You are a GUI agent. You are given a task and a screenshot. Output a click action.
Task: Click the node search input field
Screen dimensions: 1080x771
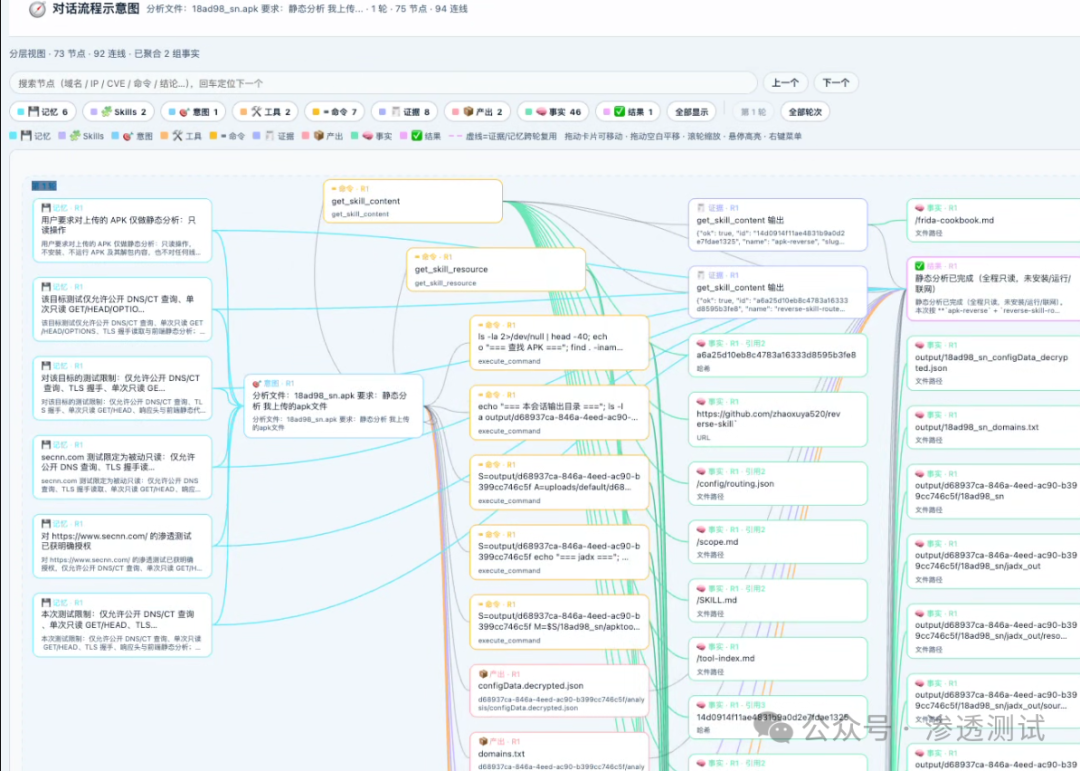click(383, 83)
